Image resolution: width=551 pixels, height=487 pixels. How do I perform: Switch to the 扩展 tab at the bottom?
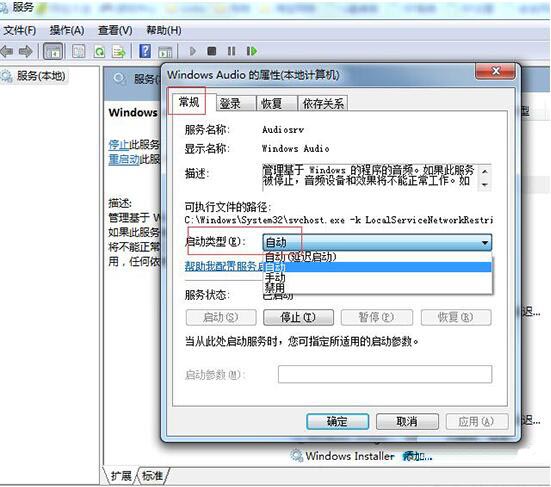[121, 476]
